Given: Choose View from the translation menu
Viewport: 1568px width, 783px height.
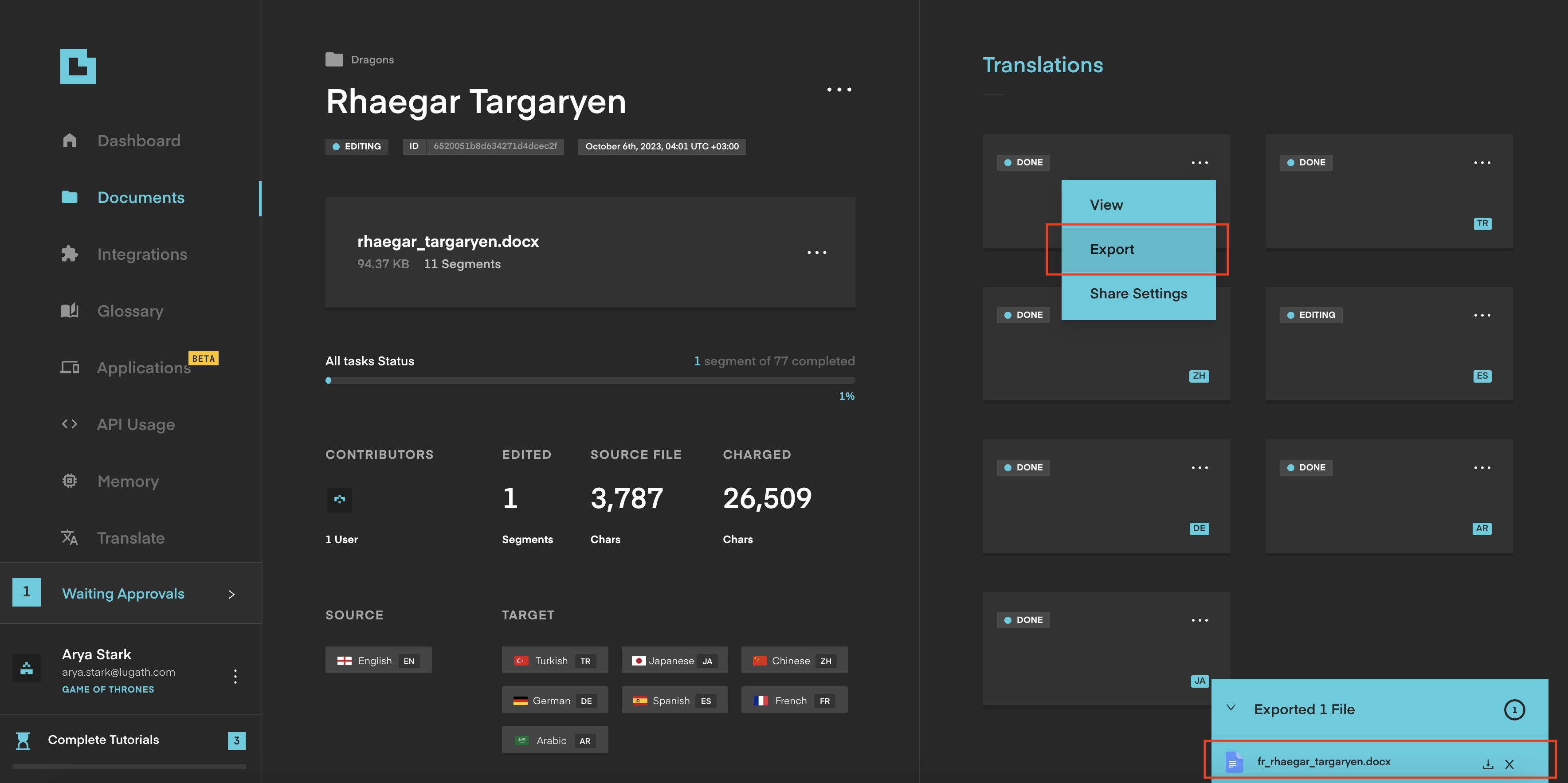Looking at the screenshot, I should 1138,205.
